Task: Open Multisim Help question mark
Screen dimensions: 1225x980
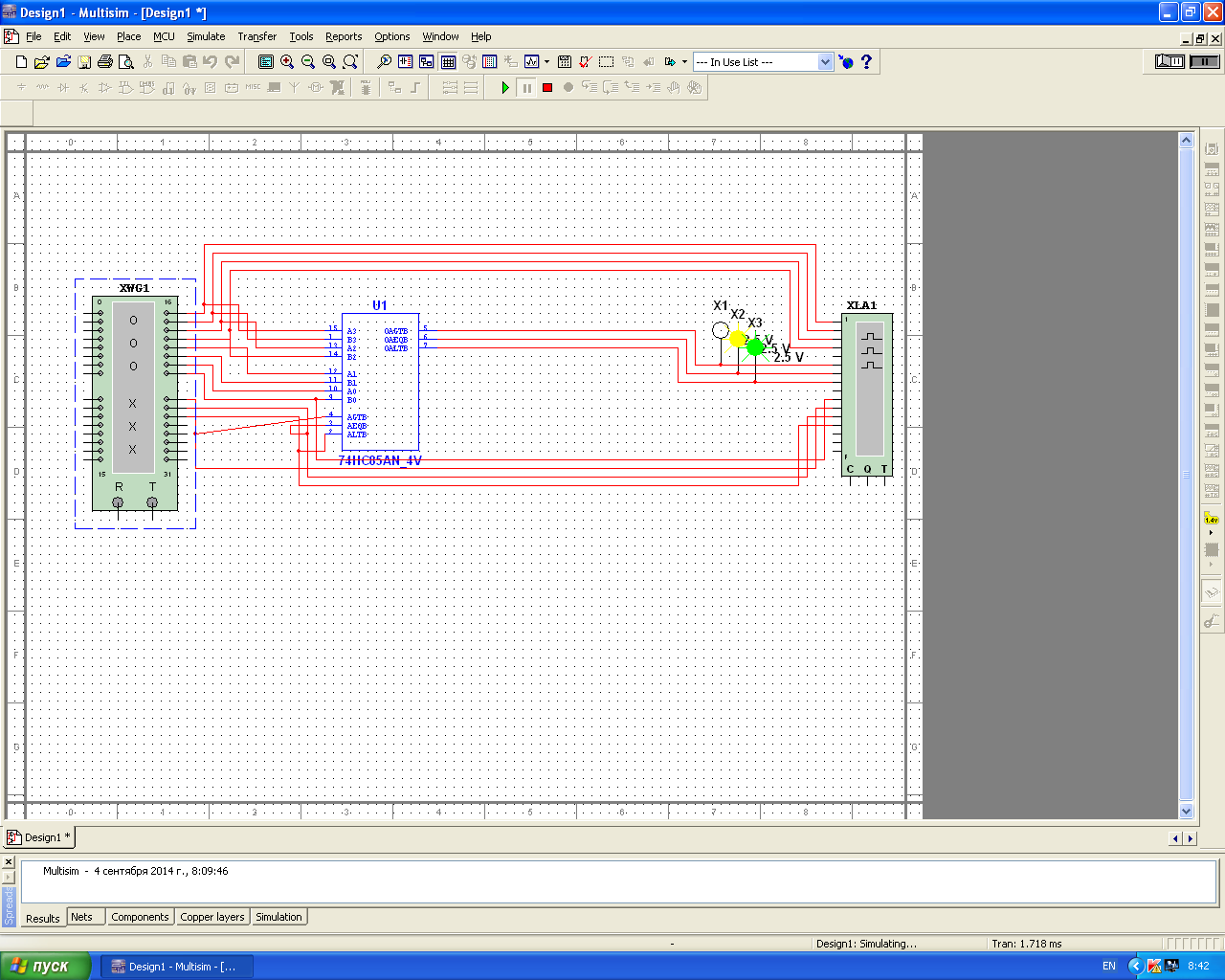Action: [867, 62]
